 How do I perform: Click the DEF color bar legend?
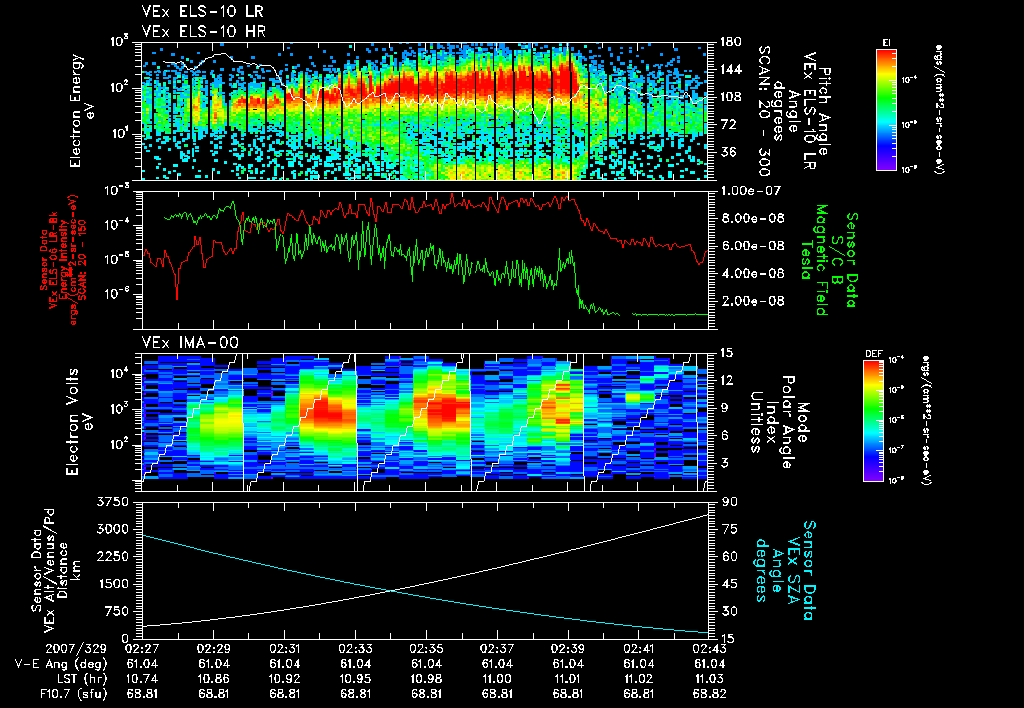pos(873,421)
